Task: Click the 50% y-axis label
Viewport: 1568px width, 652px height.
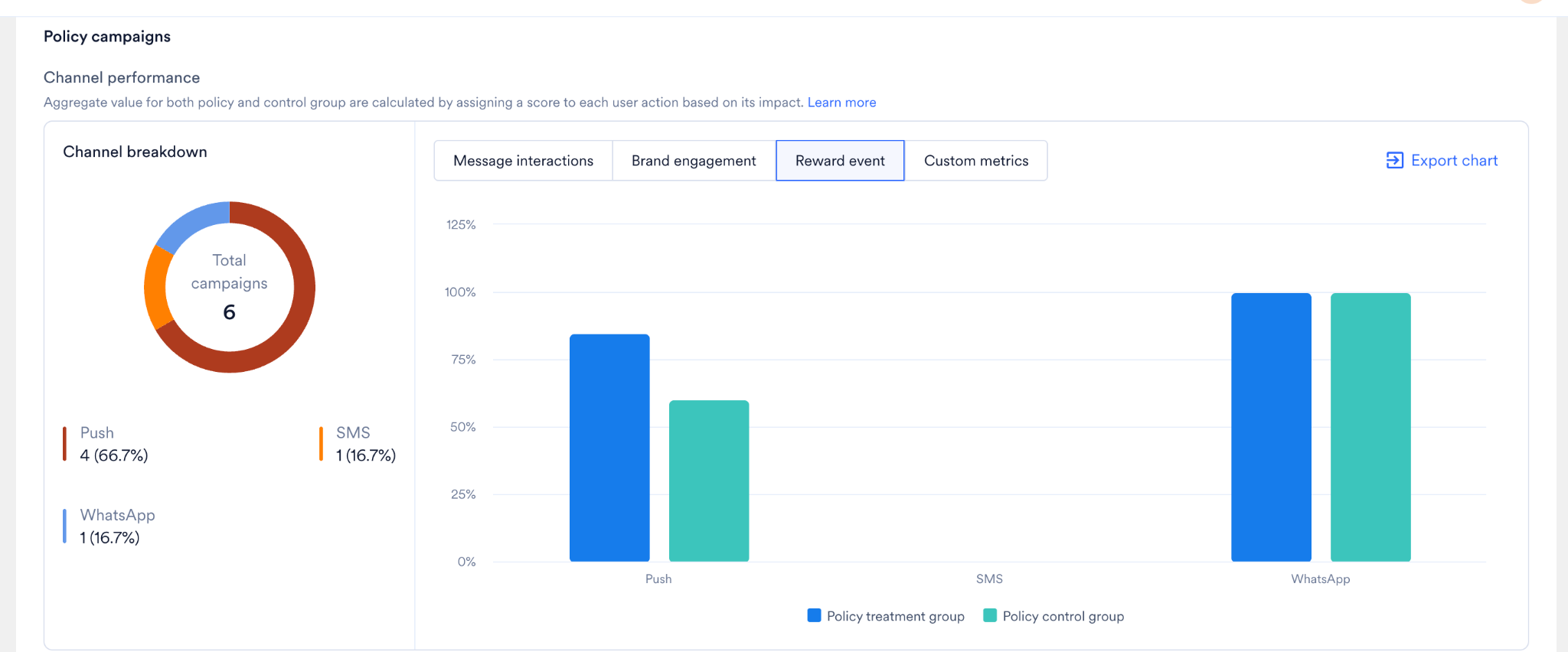Action: point(463,427)
